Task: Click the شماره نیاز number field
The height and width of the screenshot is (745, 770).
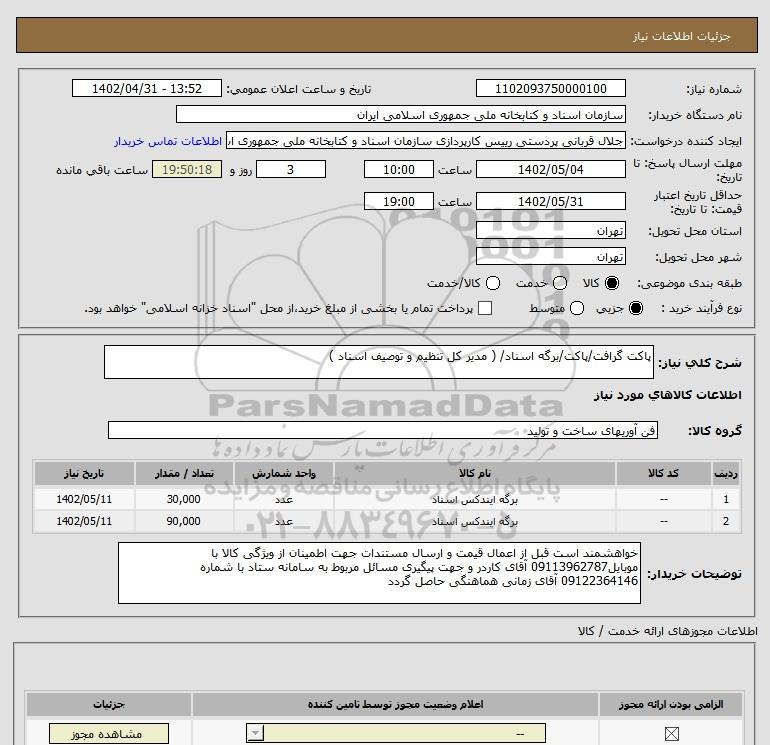Action: pyautogui.click(x=550, y=88)
